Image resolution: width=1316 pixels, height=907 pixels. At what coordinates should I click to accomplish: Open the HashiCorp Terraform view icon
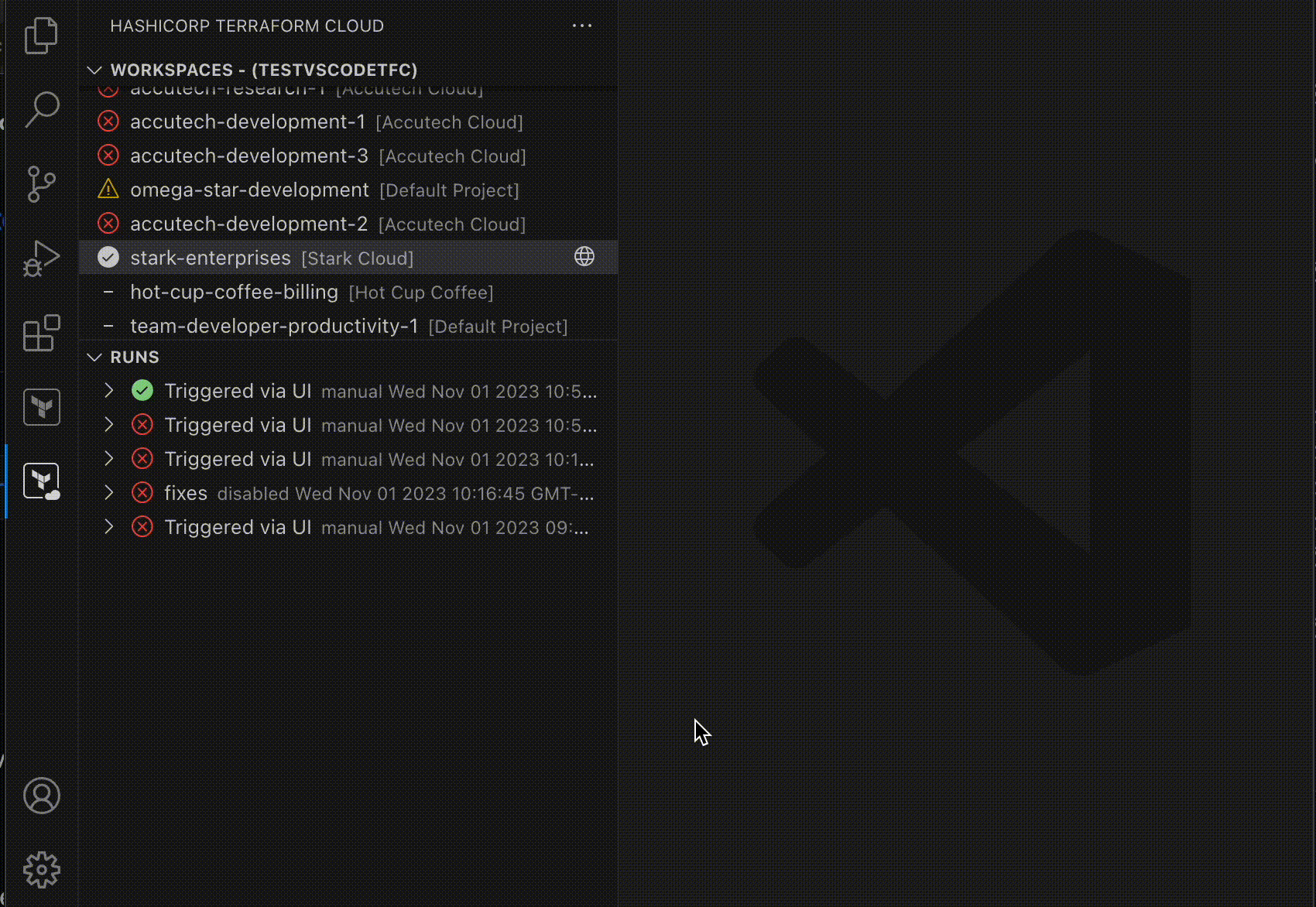click(x=41, y=407)
